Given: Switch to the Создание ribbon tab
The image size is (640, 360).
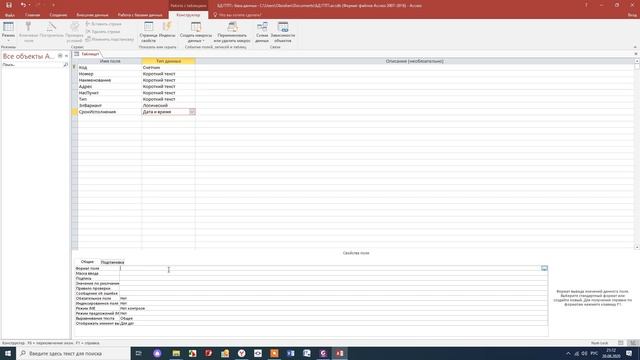Looking at the screenshot, I should [58, 15].
